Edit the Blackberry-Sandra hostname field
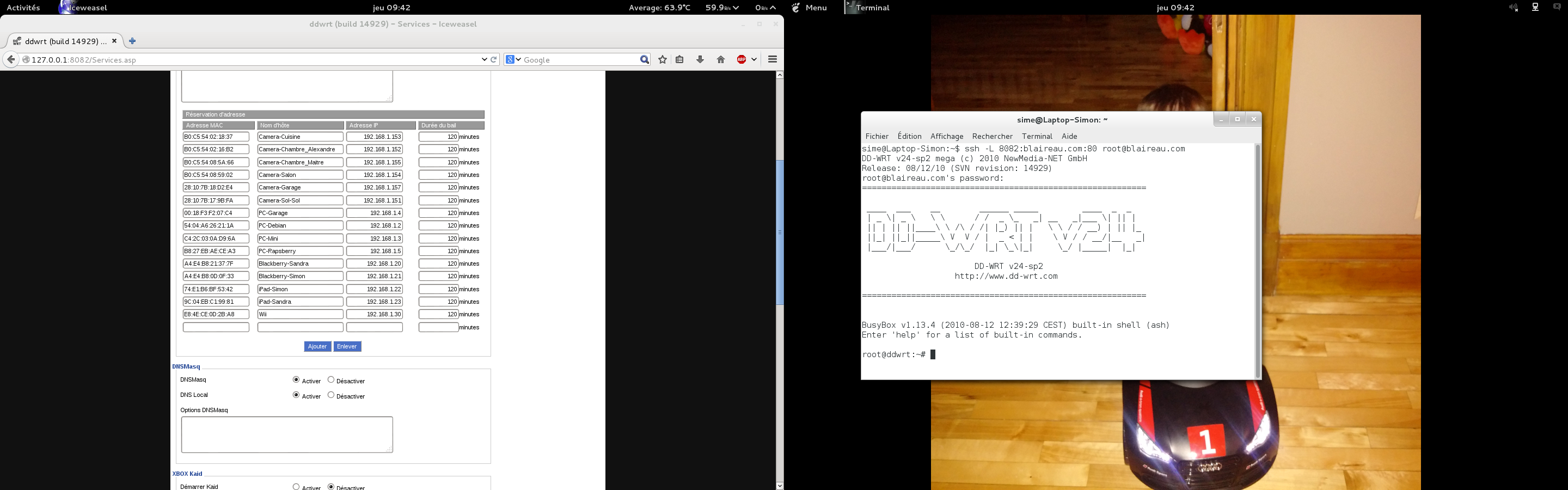Image resolution: width=1568 pixels, height=490 pixels. click(300, 264)
